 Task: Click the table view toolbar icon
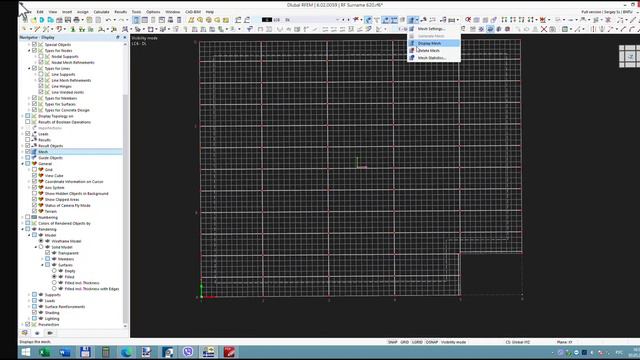coord(144,20)
